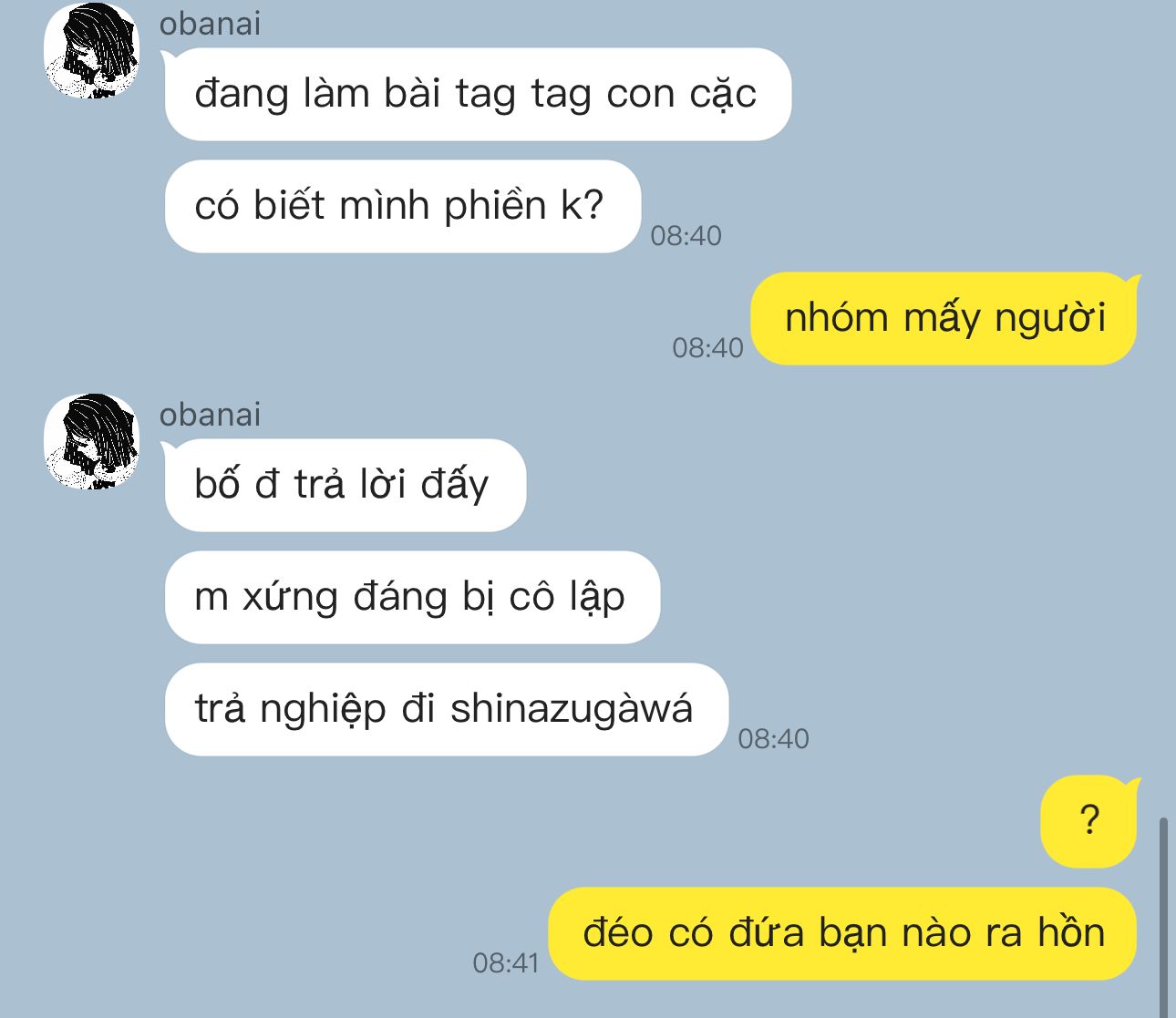Open obanai's avatar beside 'bố đ trả lời đấy'
Viewport: 1176px width, 1018px height.
(91, 441)
